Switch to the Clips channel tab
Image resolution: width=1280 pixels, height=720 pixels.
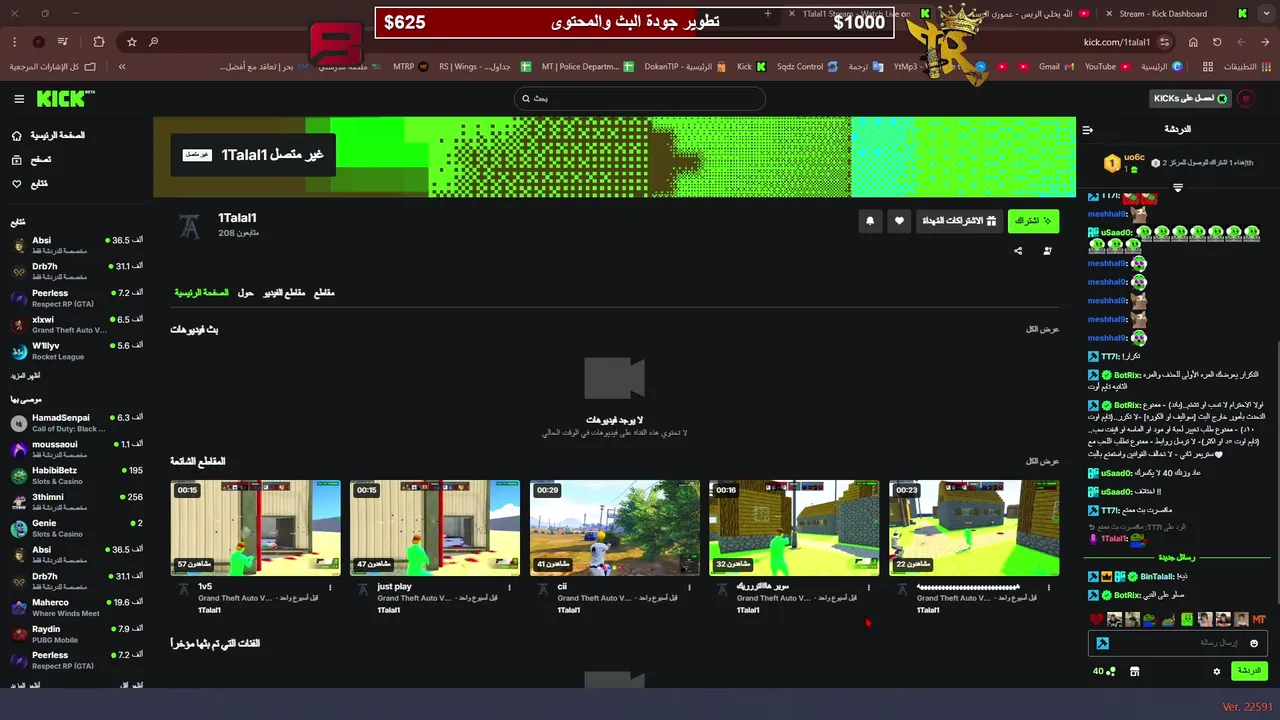[x=324, y=293]
